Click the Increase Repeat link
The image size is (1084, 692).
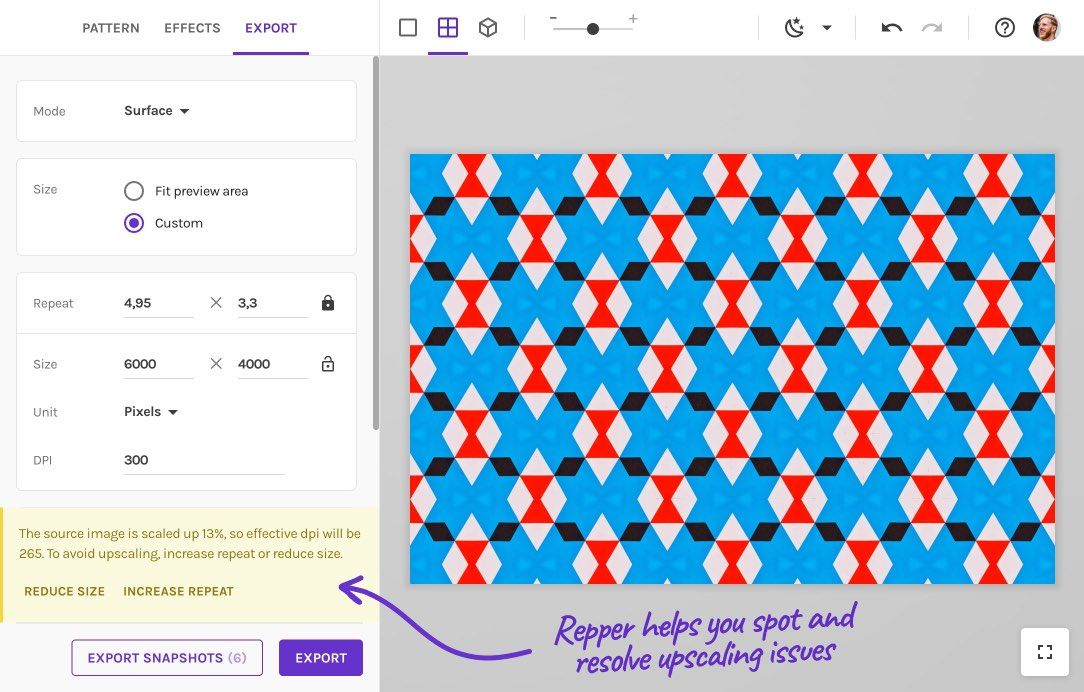click(x=178, y=591)
